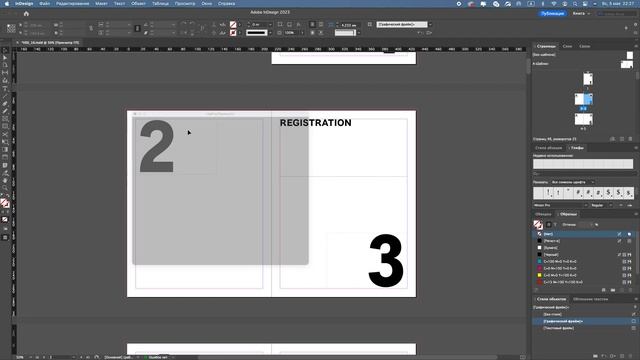Screen dimensions: 640x360
Task: Click the toolbox fill and stroke indicator
Action: [x=5, y=203]
